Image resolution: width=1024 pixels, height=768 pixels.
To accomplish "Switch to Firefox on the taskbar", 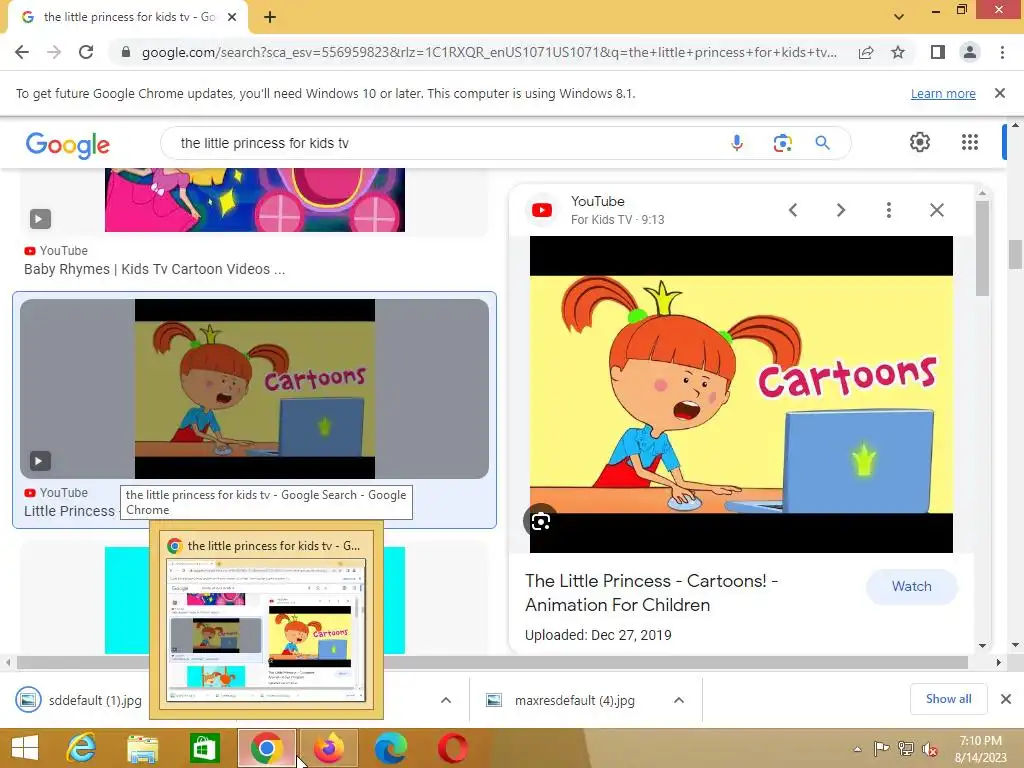I will point(329,748).
